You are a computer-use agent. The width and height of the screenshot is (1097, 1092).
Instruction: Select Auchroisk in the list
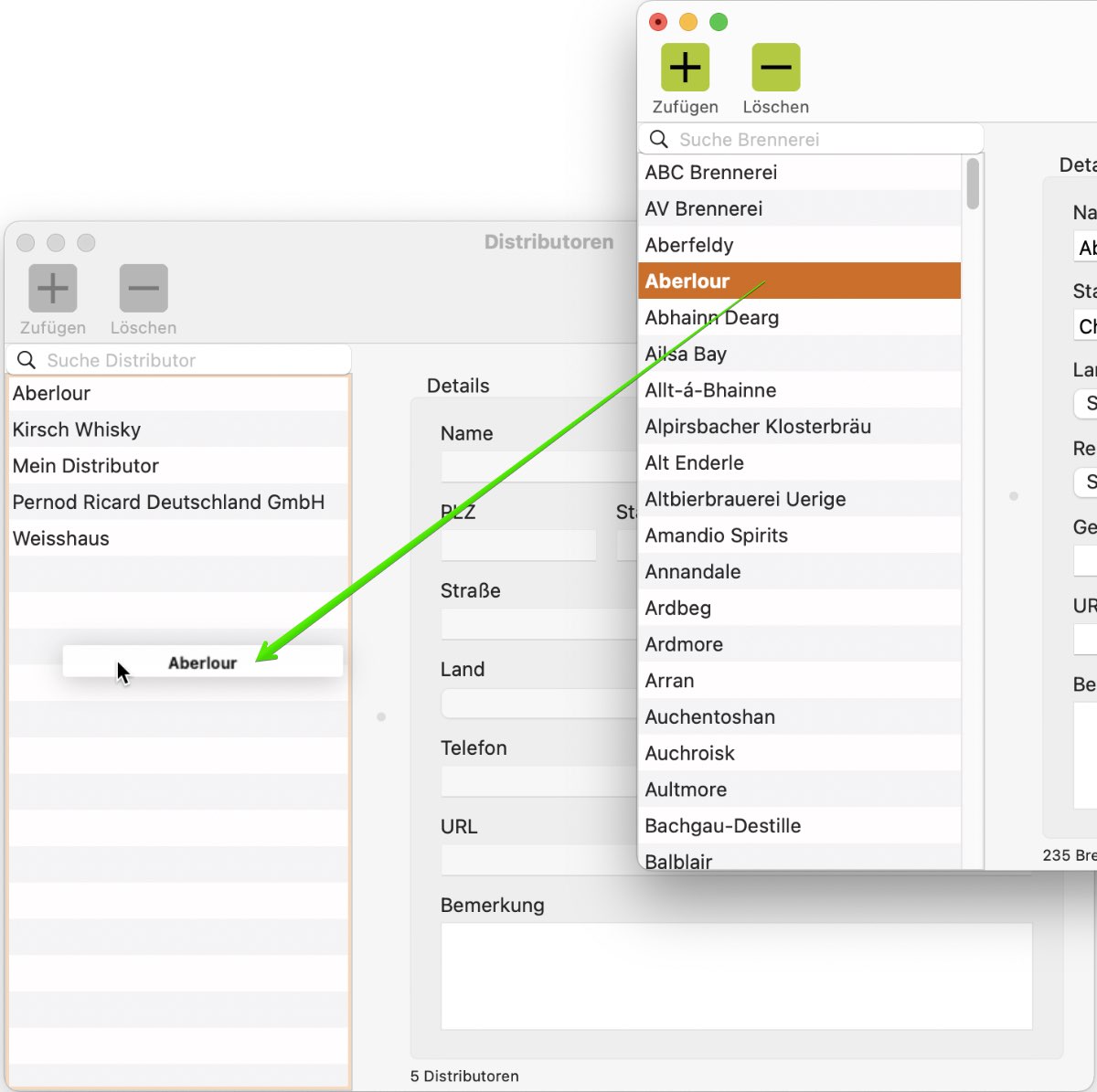(x=800, y=753)
